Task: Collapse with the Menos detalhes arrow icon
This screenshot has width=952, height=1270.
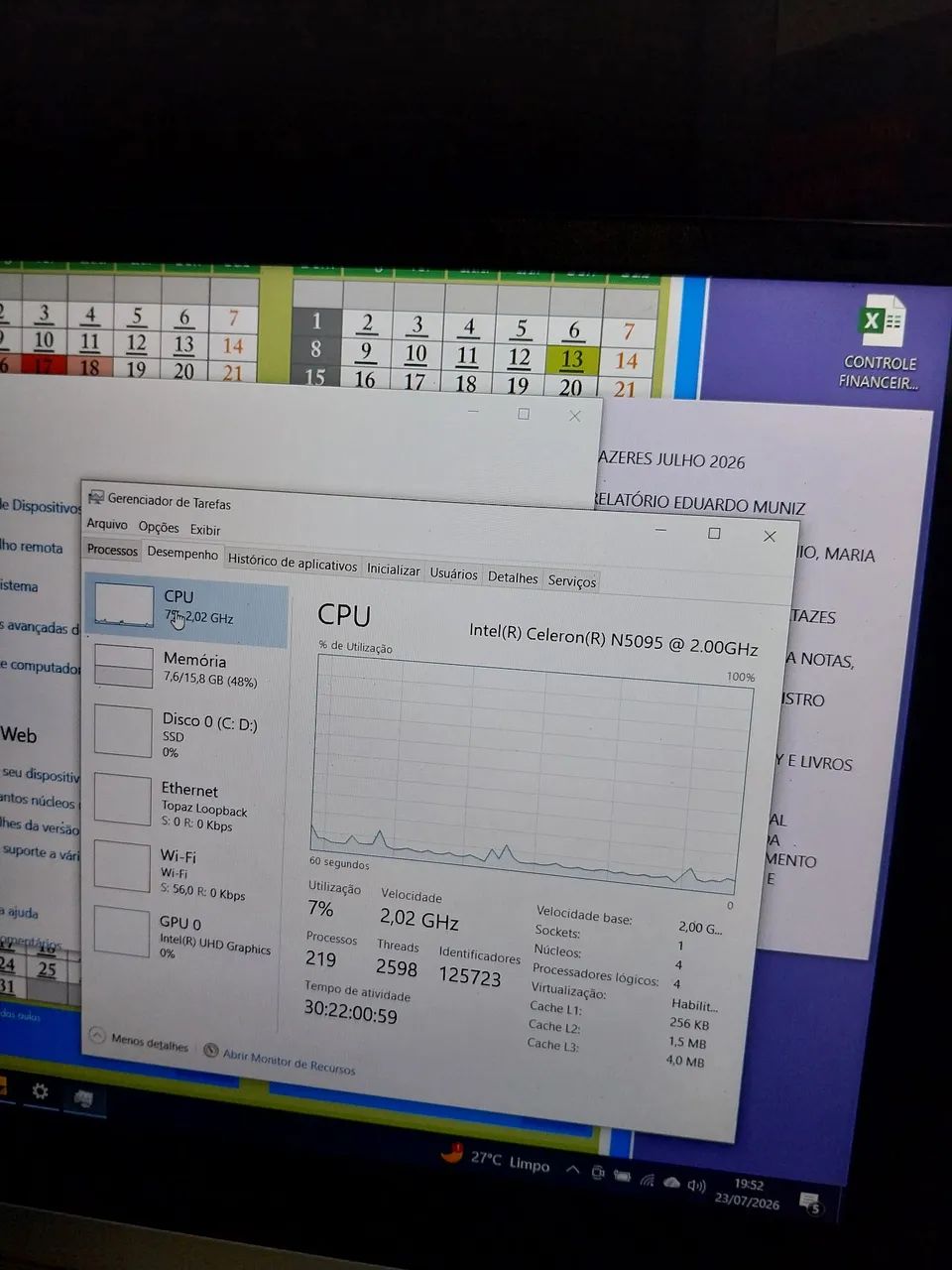Action: click(x=97, y=1036)
